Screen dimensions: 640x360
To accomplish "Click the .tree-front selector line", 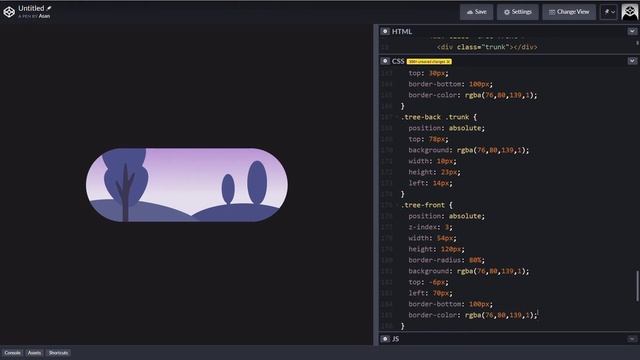I will [427, 205].
